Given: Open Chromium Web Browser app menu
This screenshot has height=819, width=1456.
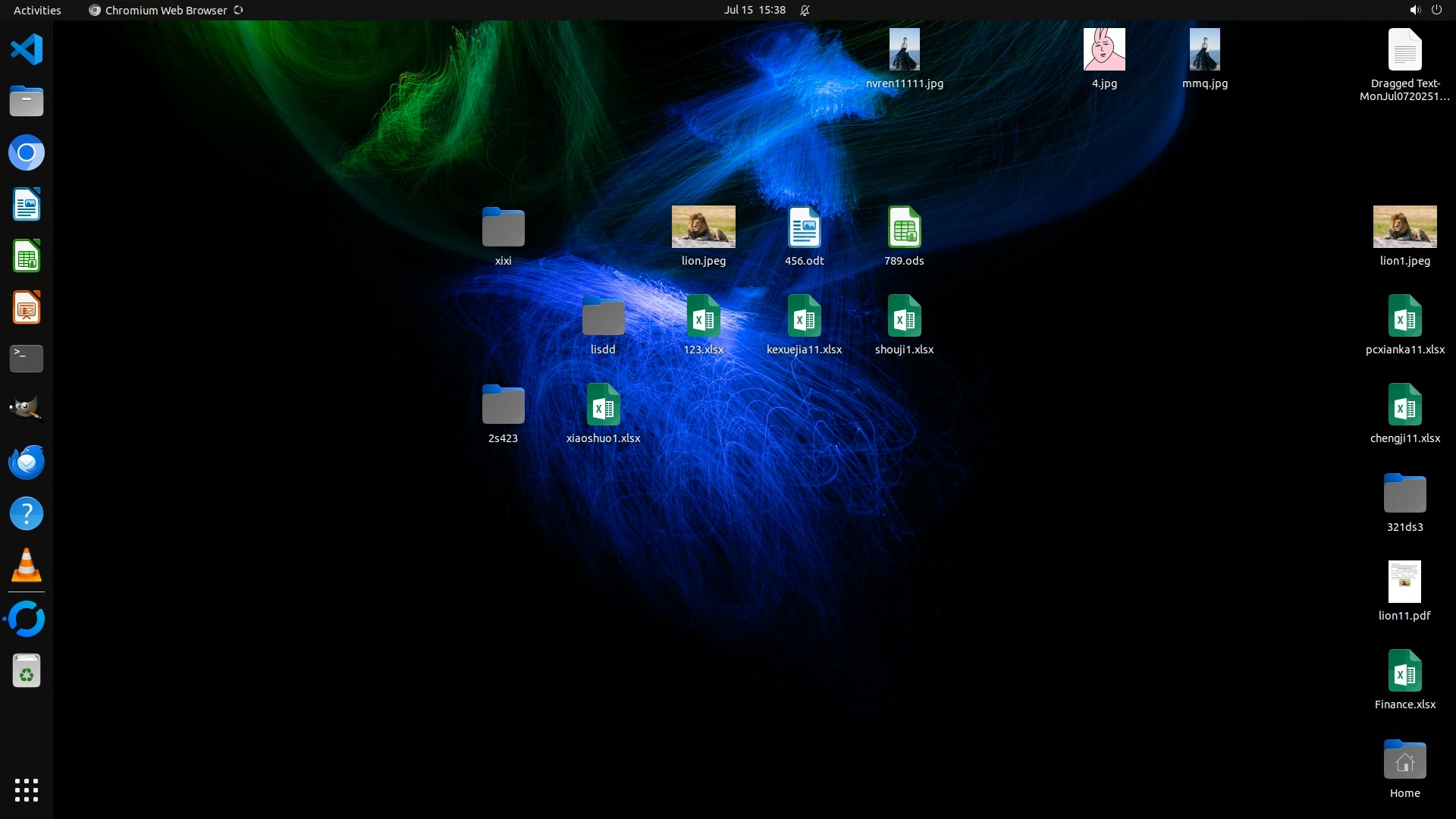Looking at the screenshot, I should tap(165, 10).
